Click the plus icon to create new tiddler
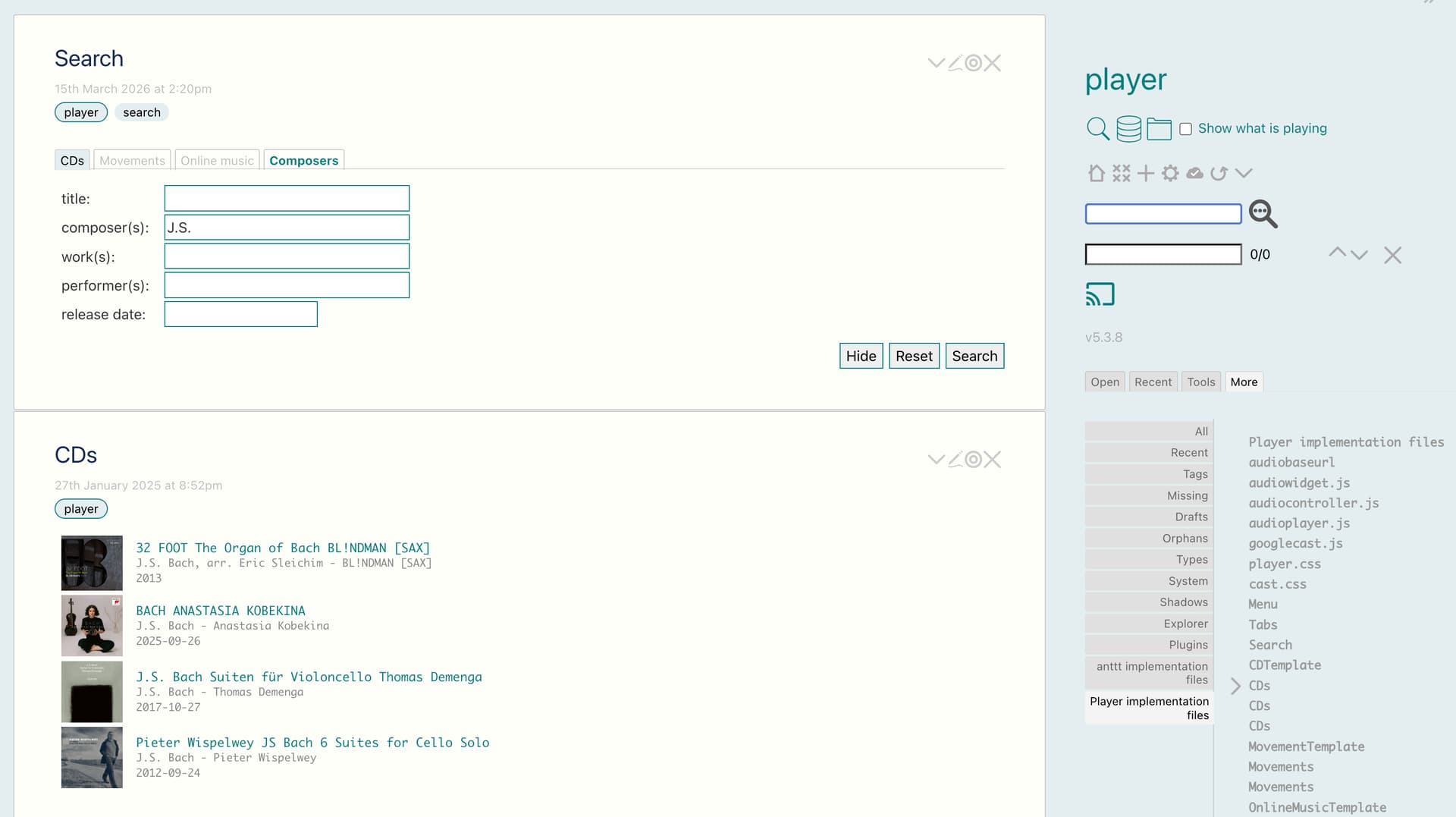 (1146, 174)
